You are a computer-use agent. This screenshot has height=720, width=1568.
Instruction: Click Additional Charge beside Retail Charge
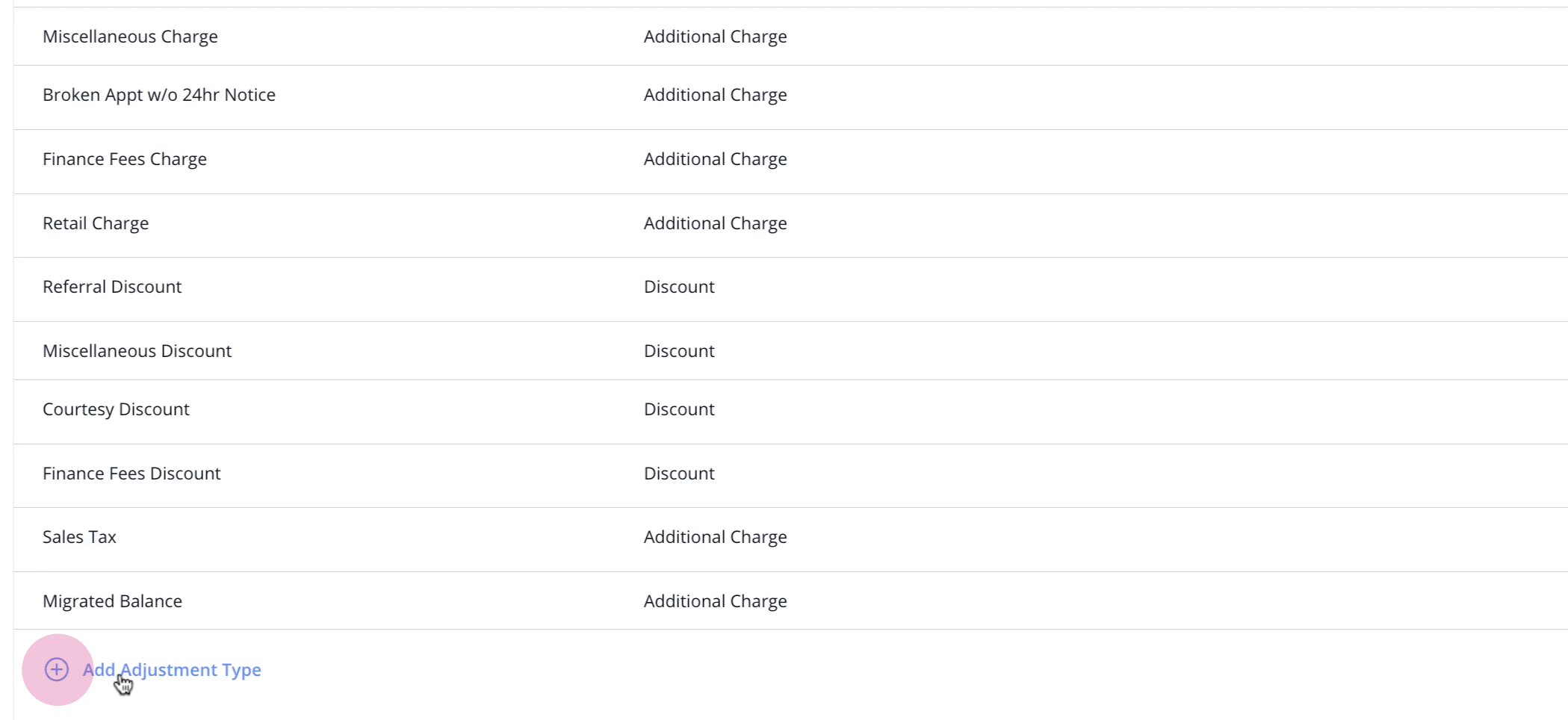(x=716, y=223)
